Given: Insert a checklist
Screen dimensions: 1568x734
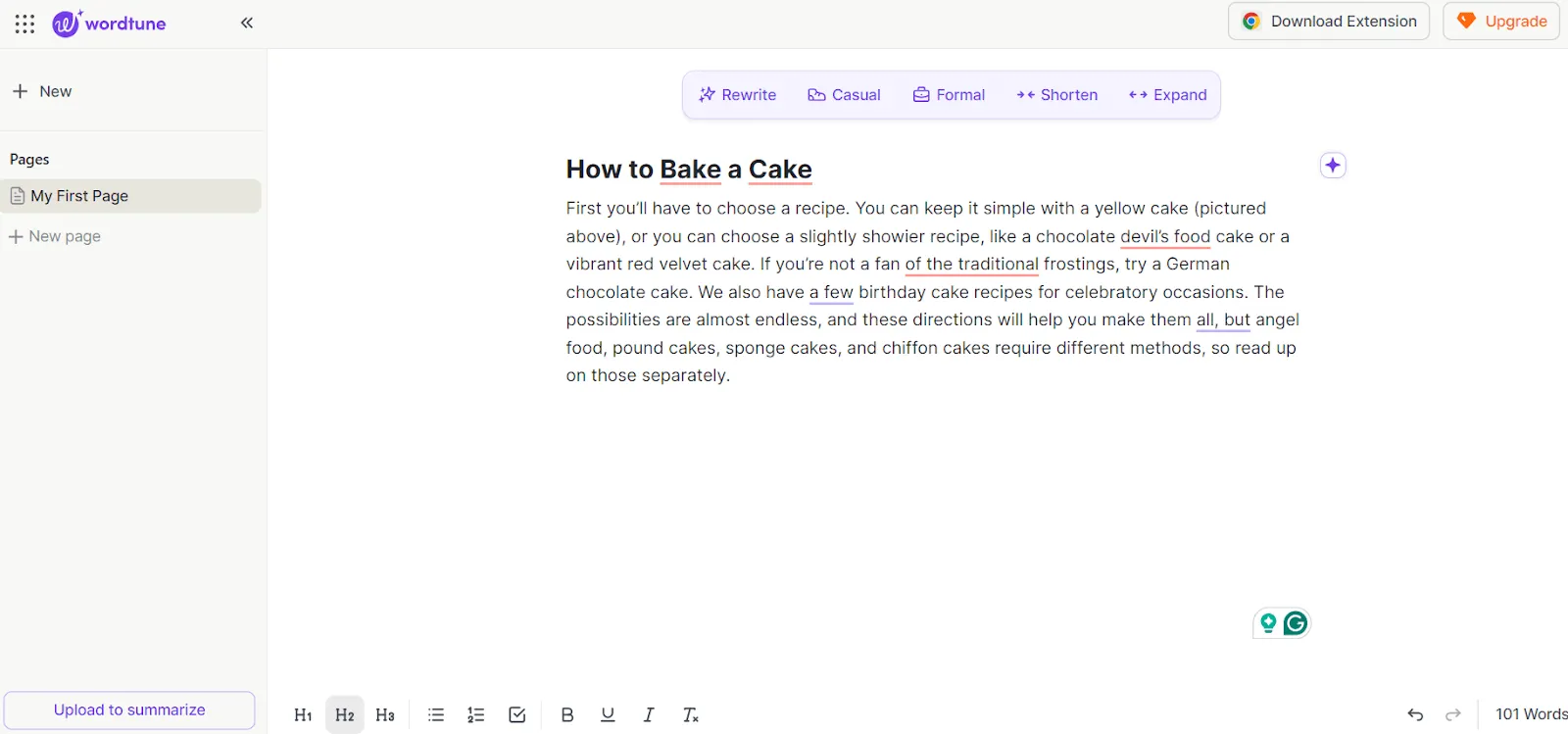Looking at the screenshot, I should click(517, 715).
